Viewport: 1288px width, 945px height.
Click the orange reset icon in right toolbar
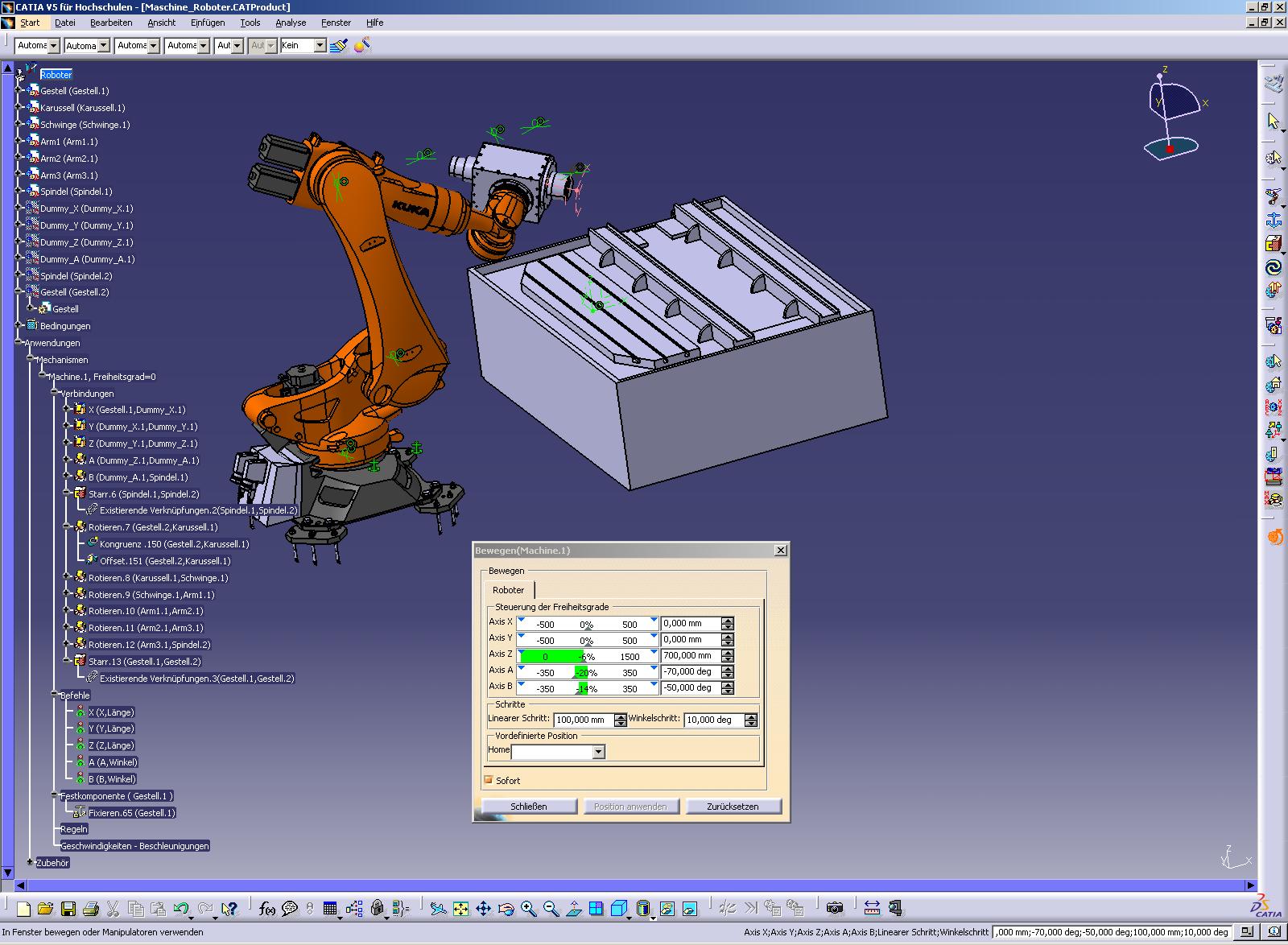pos(1274,536)
